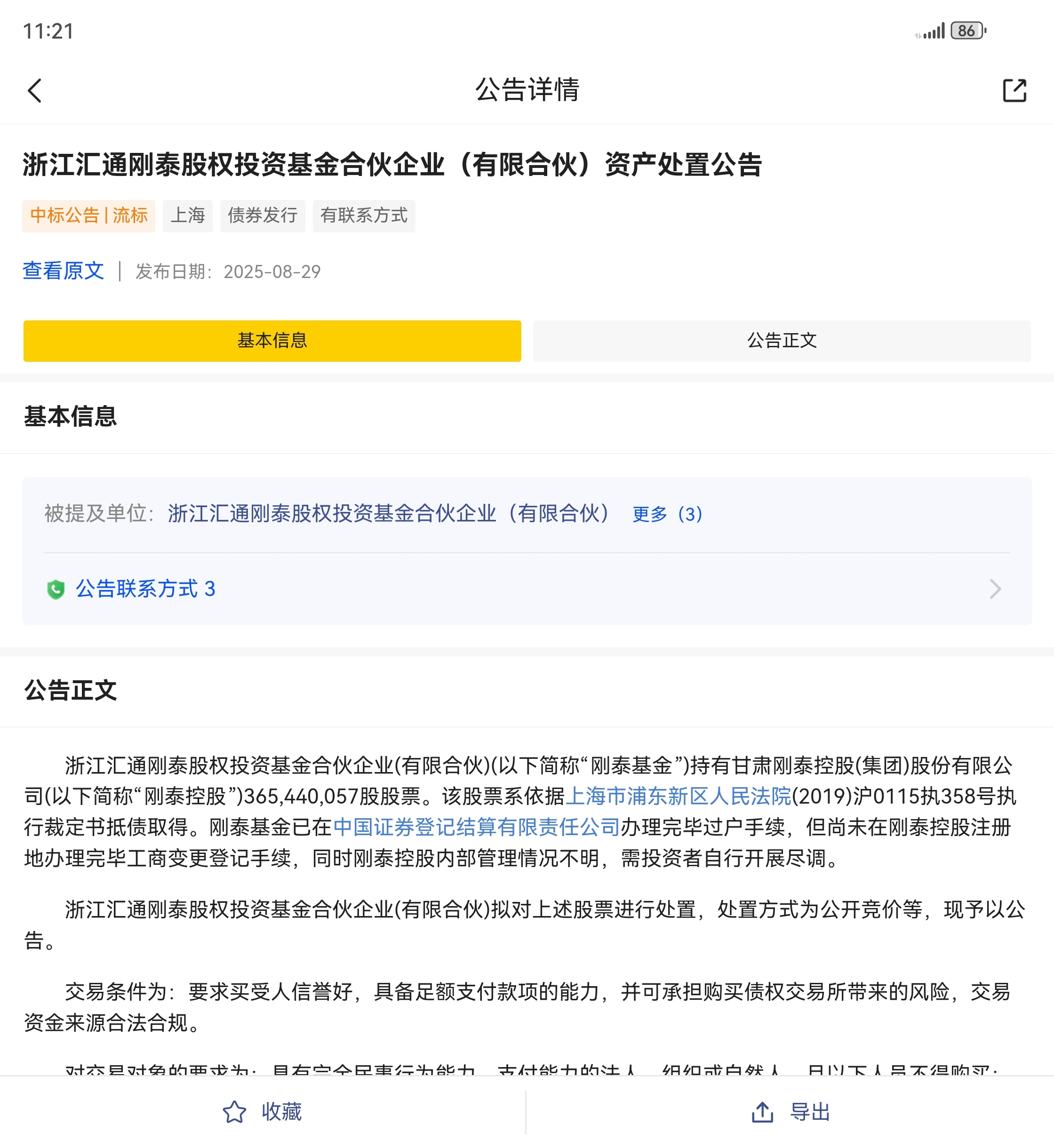Tap paragraph about 公开竞价 disposal
The width and height of the screenshot is (1054, 1148).
tap(525, 925)
